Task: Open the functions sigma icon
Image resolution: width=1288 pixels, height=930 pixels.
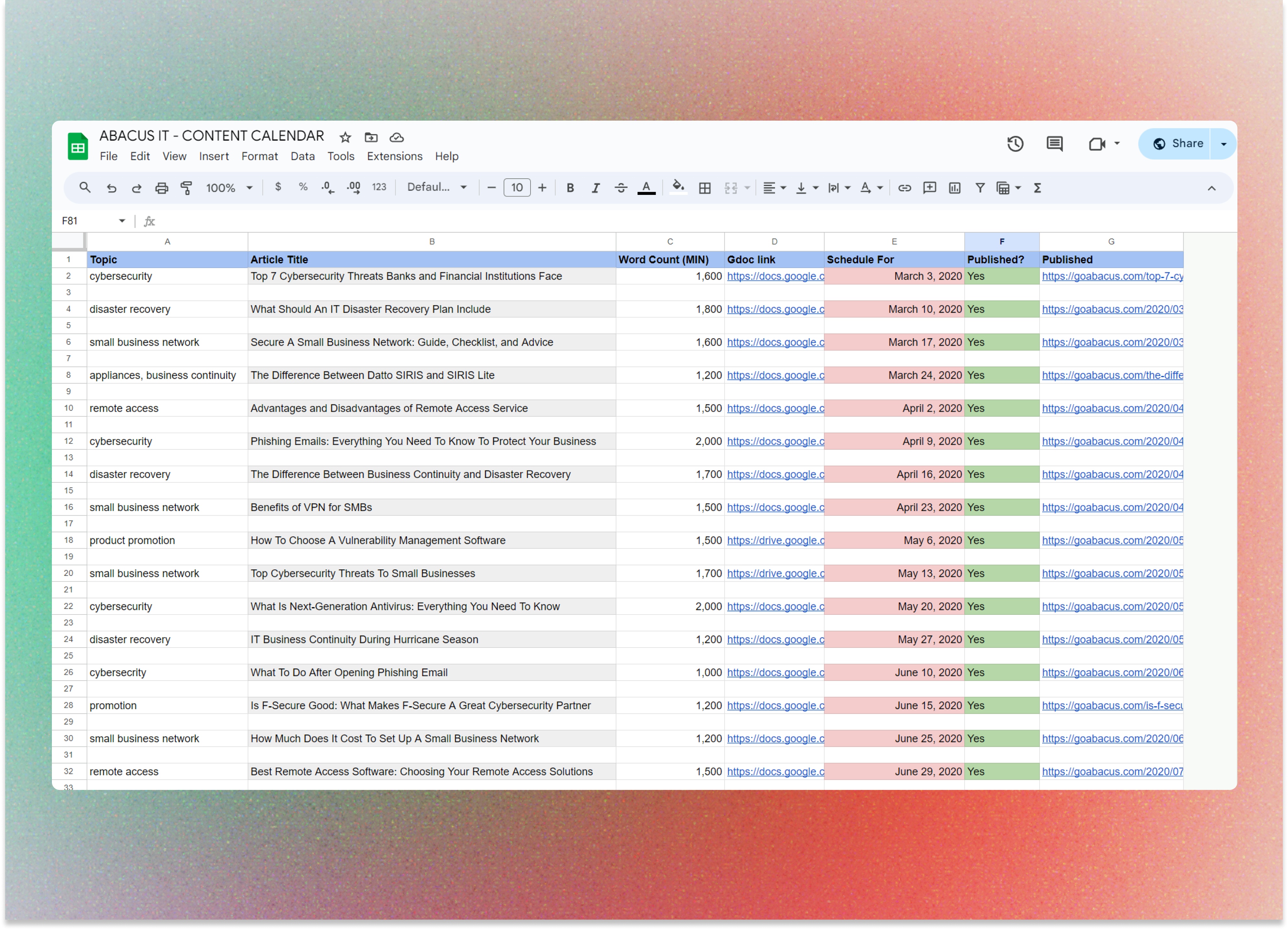Action: tap(1037, 188)
